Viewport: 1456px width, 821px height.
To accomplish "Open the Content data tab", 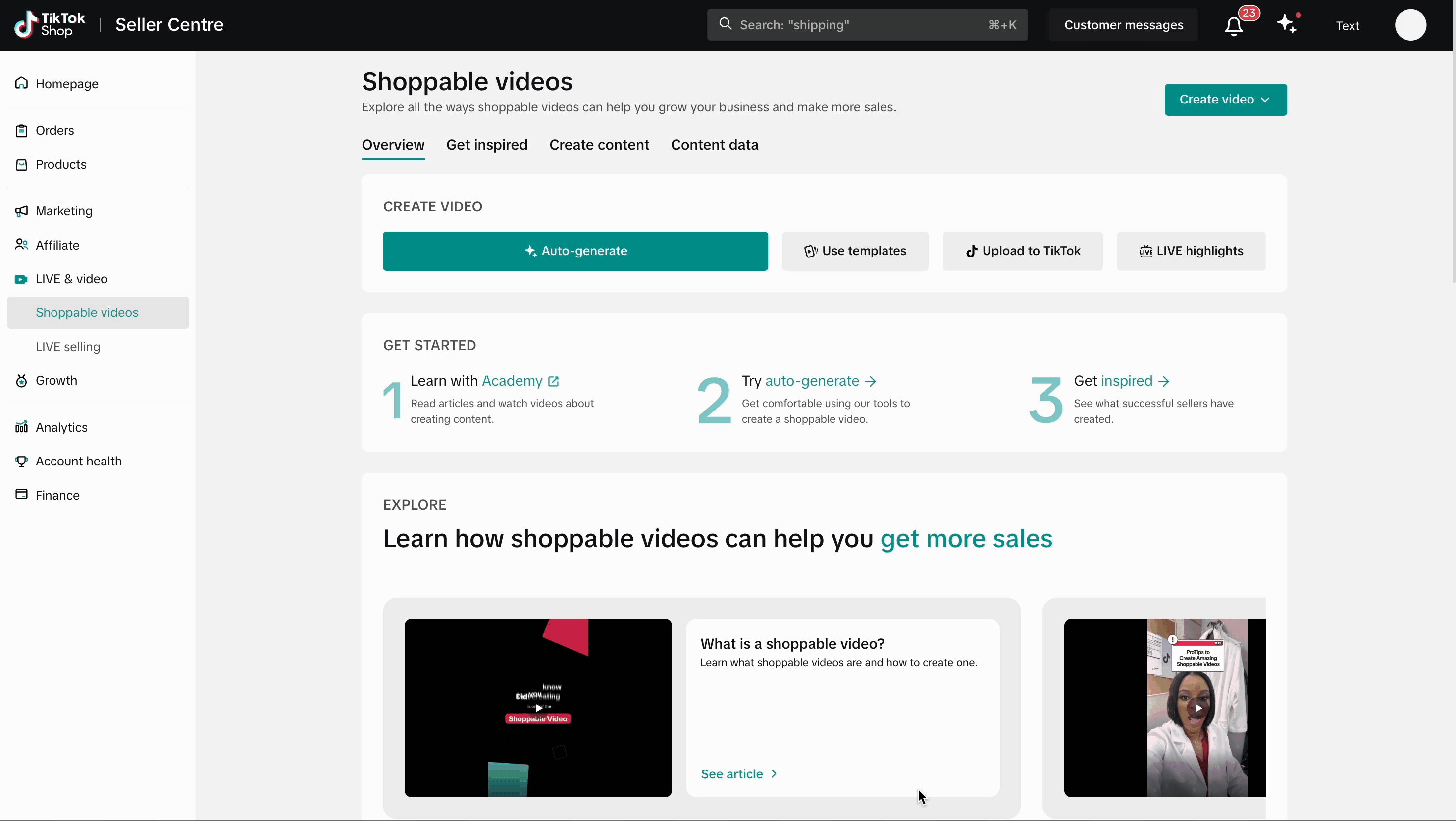I will 715,145.
